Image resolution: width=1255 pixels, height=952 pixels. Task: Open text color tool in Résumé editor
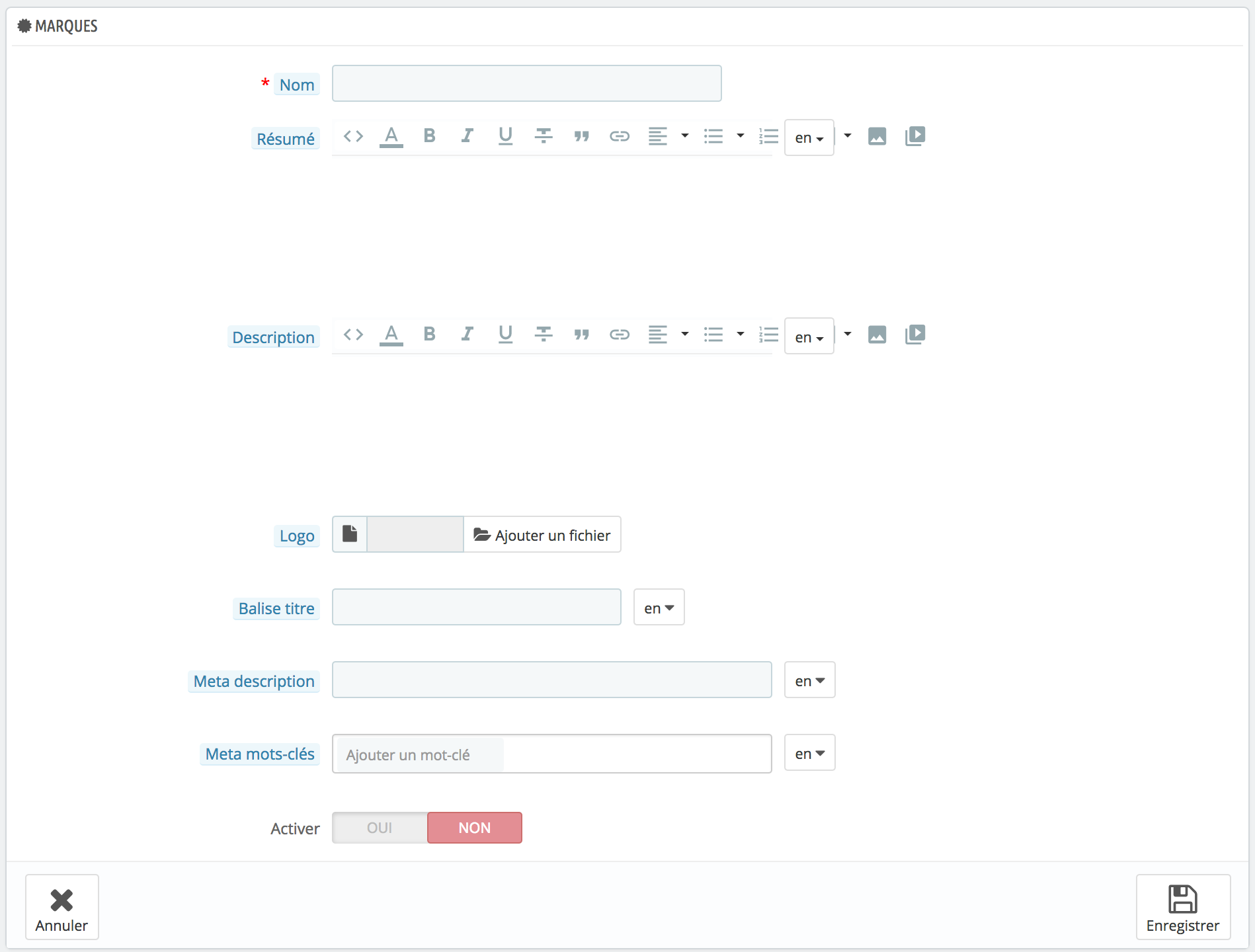391,136
